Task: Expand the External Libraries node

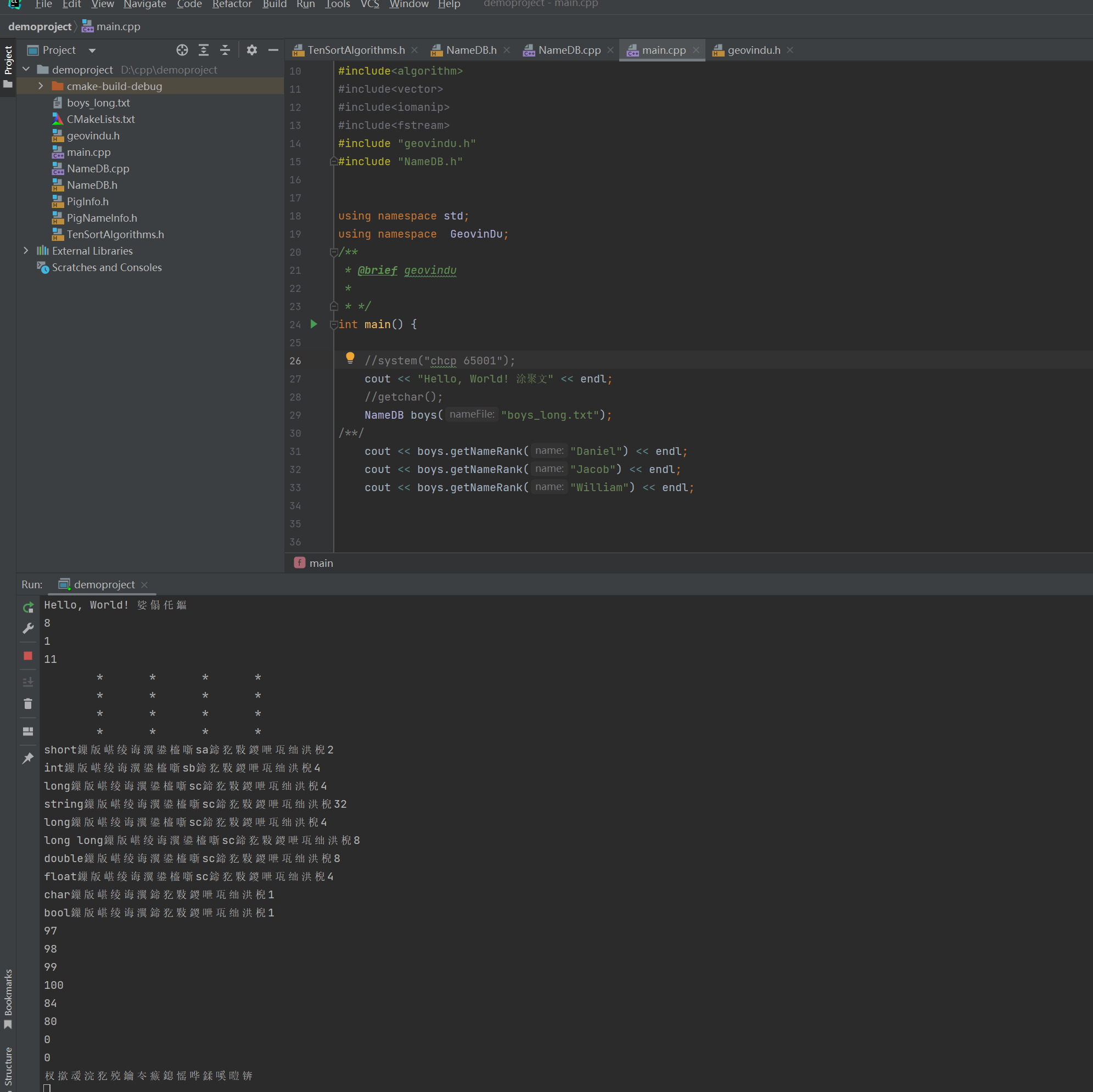Action: 24,250
